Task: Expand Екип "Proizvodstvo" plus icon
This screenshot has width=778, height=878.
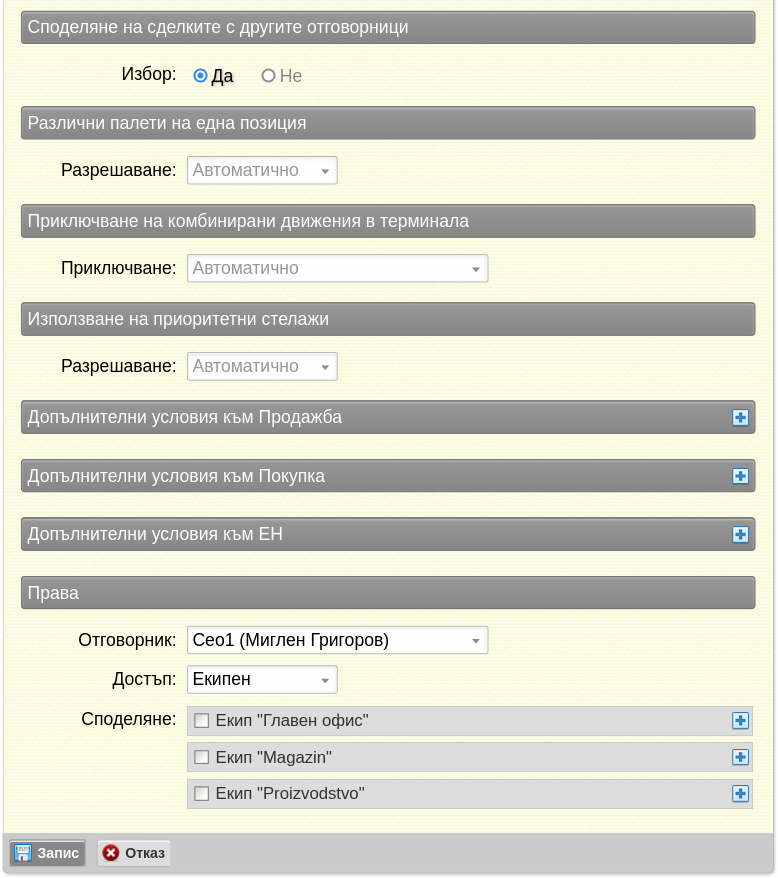Action: 740,793
